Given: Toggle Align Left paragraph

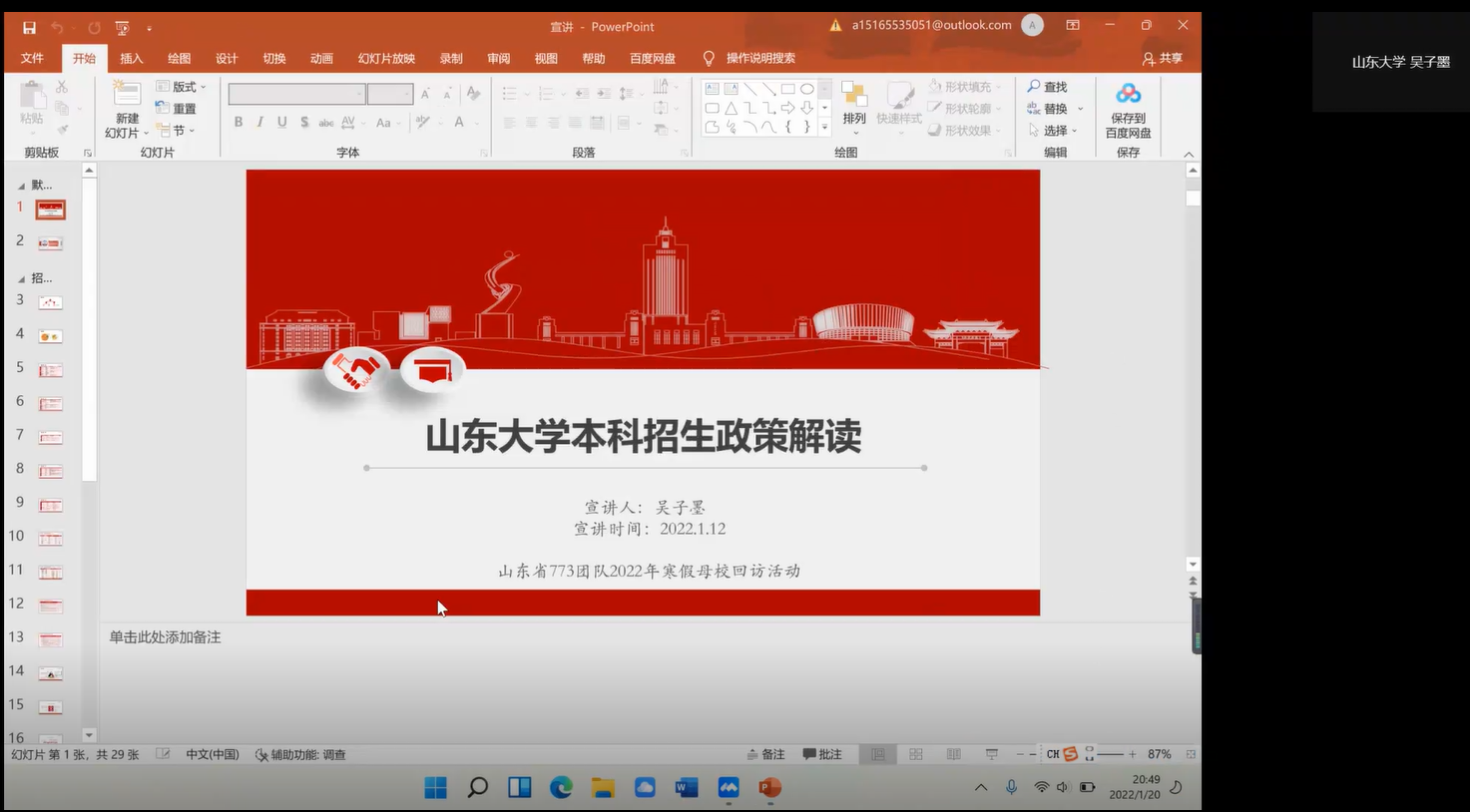Looking at the screenshot, I should click(509, 123).
